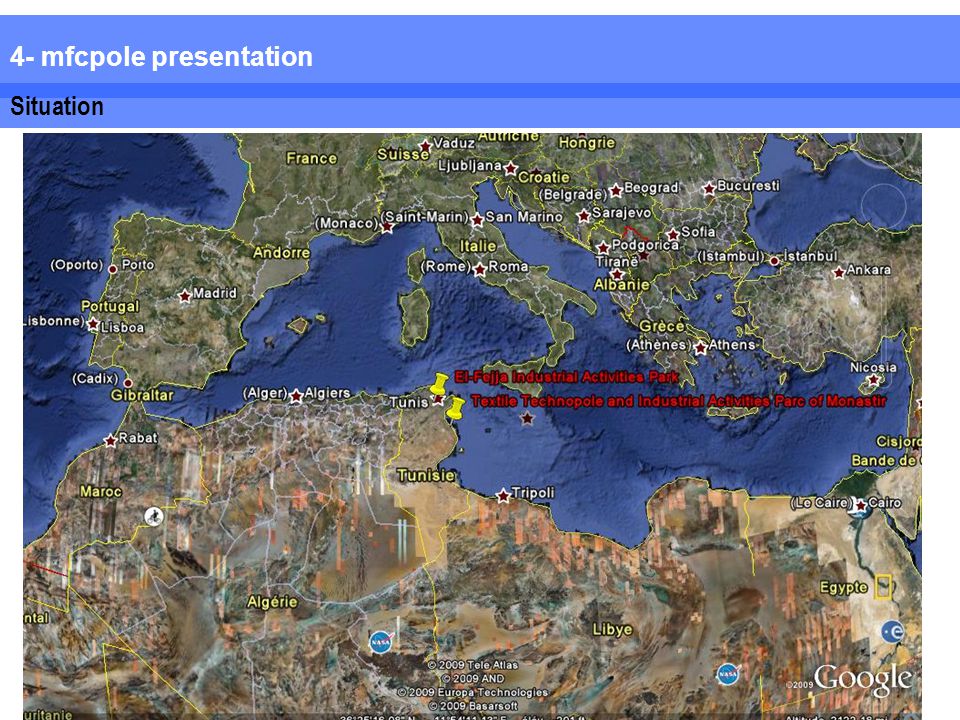Click the blue 'e' icon in Egypt
This screenshot has width=960, height=720.
pyautogui.click(x=893, y=631)
